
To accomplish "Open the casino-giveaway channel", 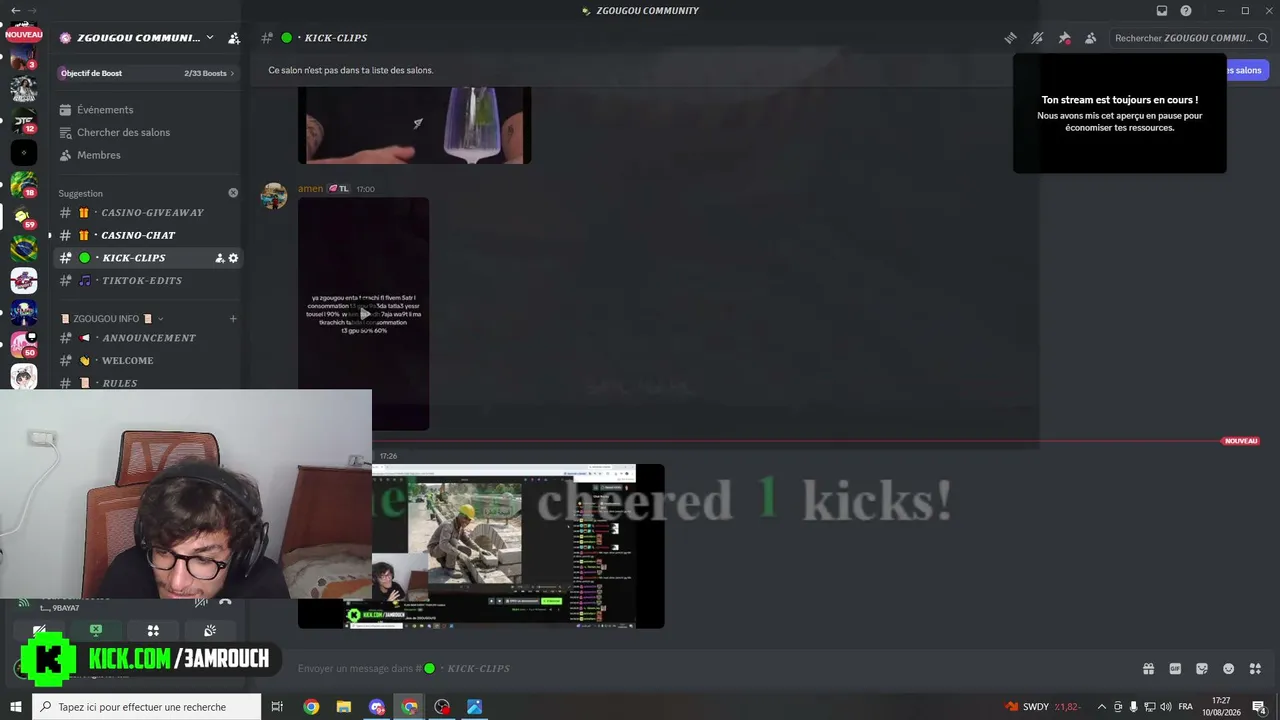I will 147,212.
